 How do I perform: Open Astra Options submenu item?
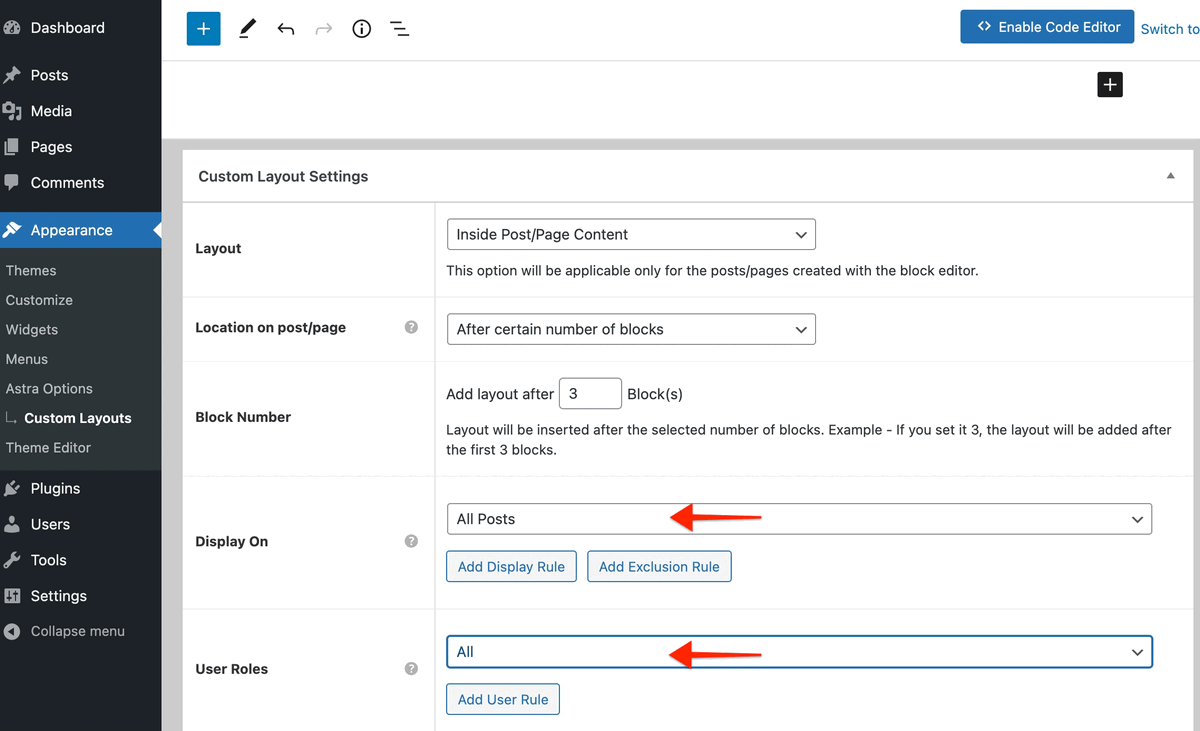pos(49,389)
